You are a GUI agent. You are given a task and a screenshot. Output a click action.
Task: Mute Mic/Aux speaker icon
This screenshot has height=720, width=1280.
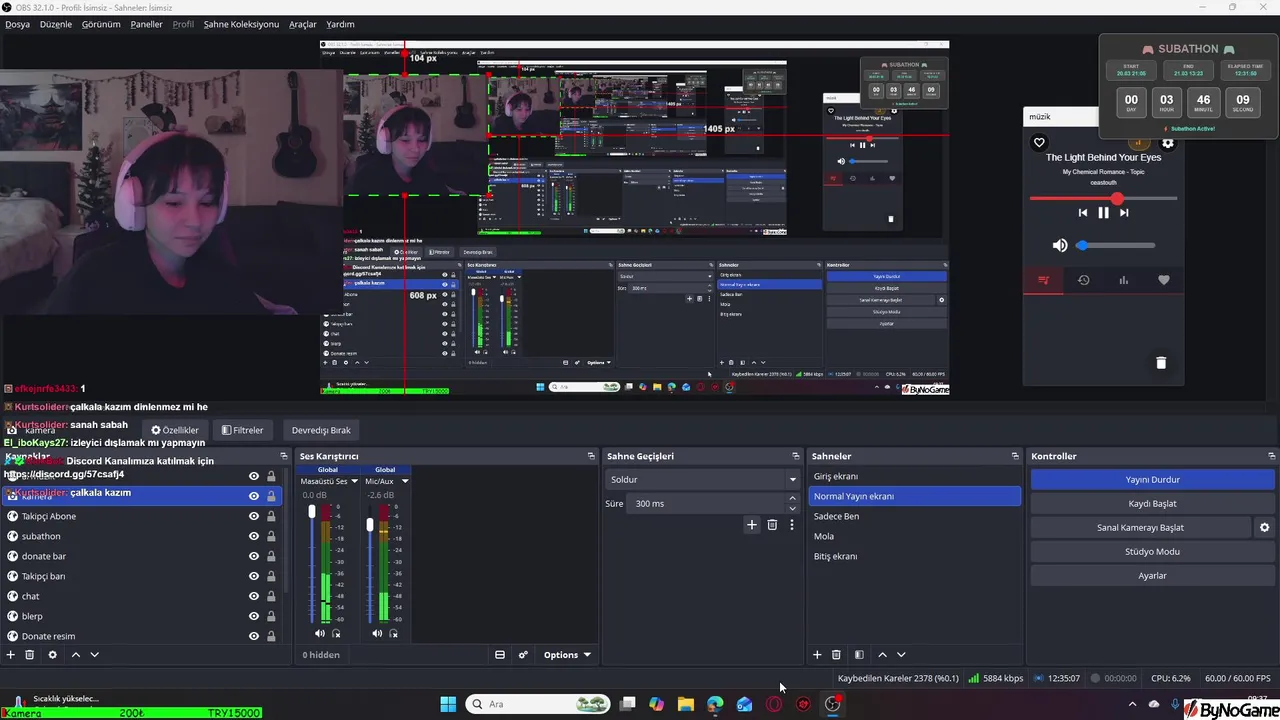[377, 633]
